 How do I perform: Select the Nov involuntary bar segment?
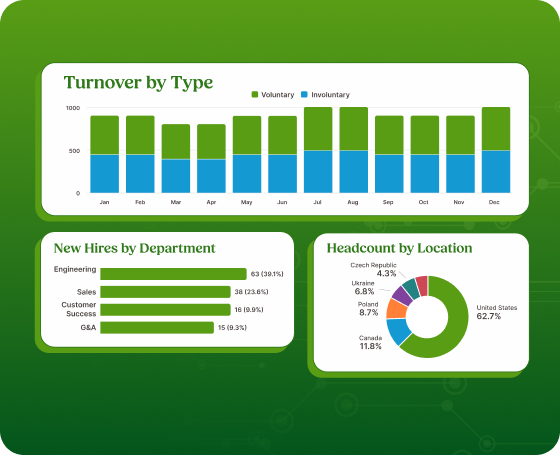pos(460,174)
